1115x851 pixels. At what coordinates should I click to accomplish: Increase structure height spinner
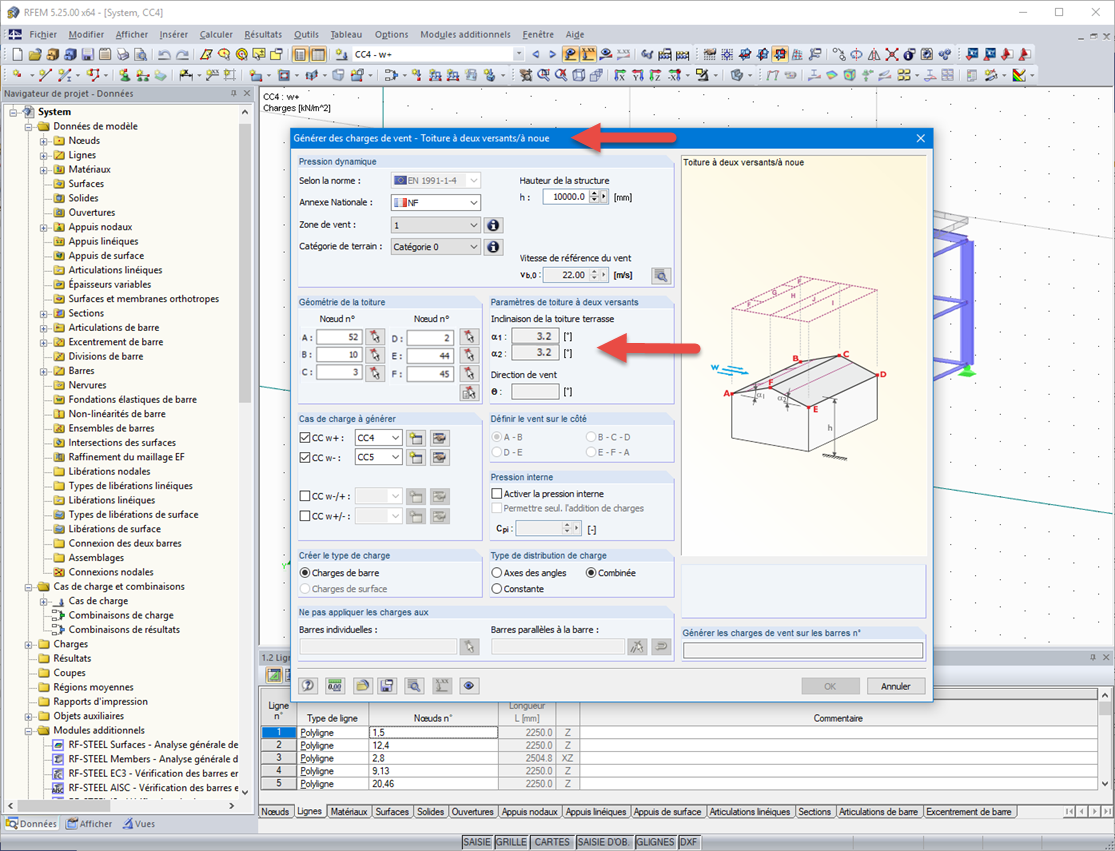pos(594,193)
